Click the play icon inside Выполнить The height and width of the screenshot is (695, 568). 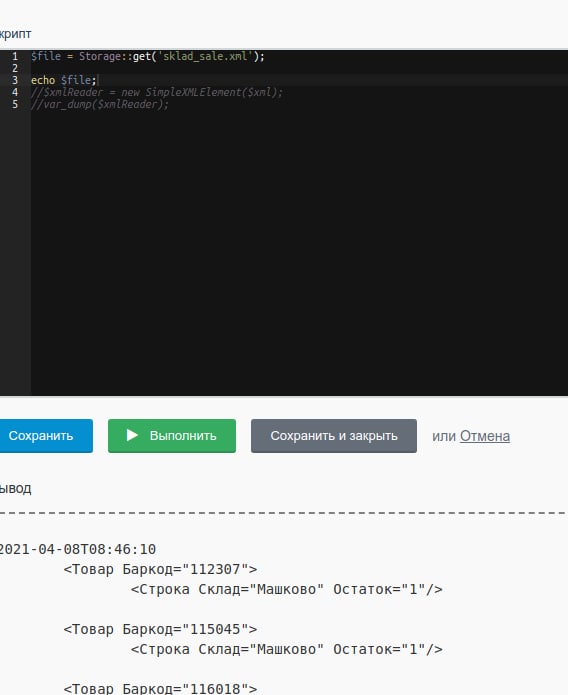[132, 435]
